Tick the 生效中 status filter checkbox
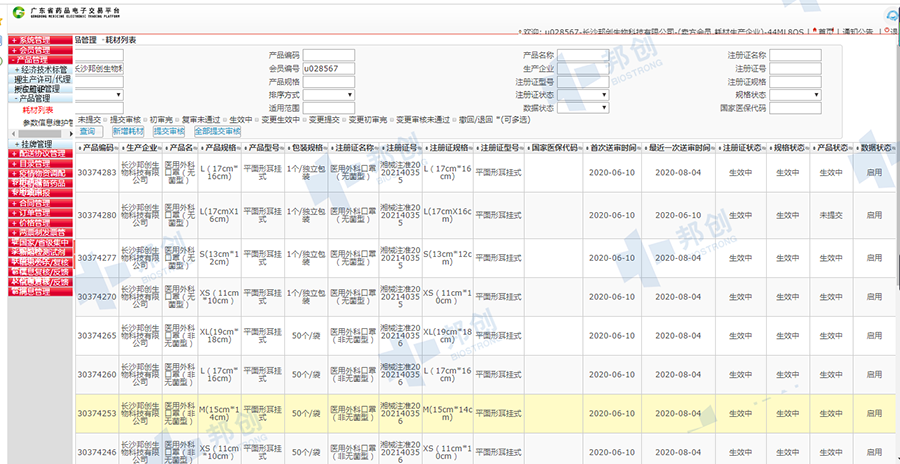The height and width of the screenshot is (464, 900). tap(226, 119)
